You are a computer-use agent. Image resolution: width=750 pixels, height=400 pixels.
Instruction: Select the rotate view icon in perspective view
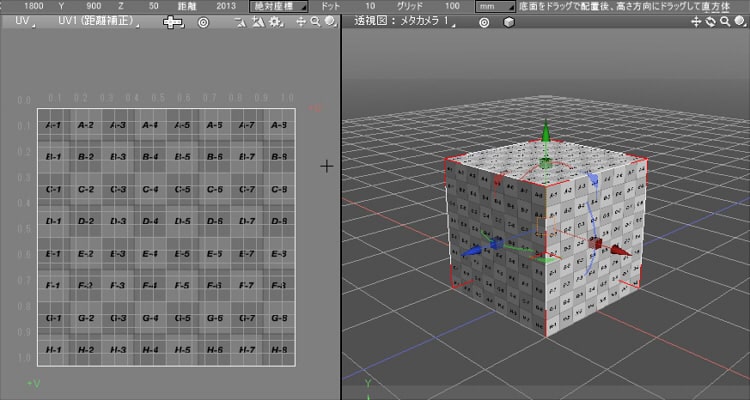pyautogui.click(x=711, y=22)
